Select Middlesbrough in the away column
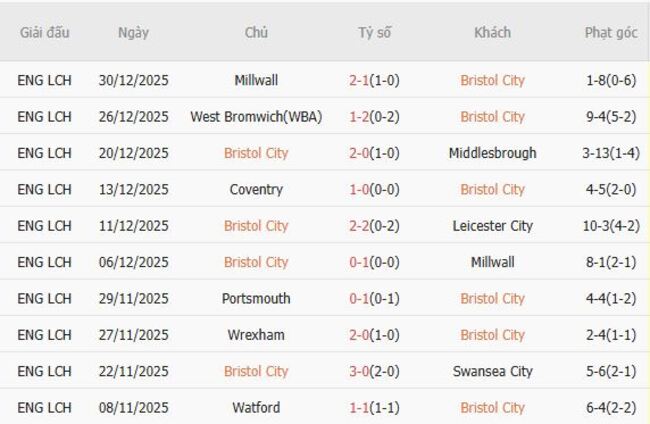Screen dimensions: 650x424 coord(492,153)
